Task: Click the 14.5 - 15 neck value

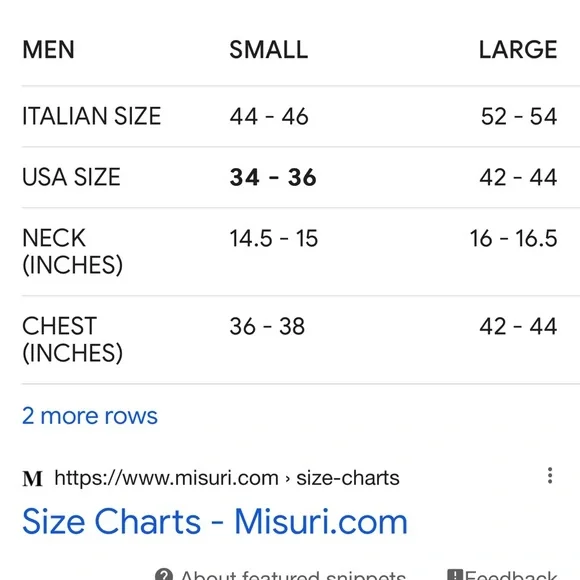Action: click(x=274, y=238)
